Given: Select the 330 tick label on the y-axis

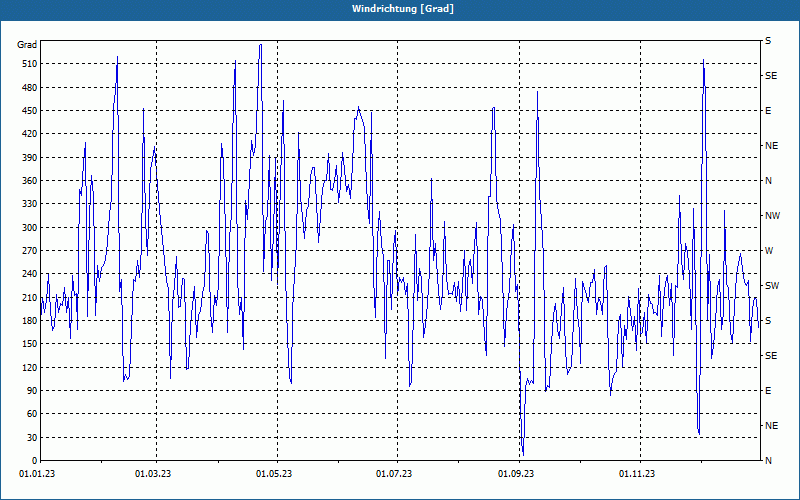Looking at the screenshot, I should coord(30,204).
